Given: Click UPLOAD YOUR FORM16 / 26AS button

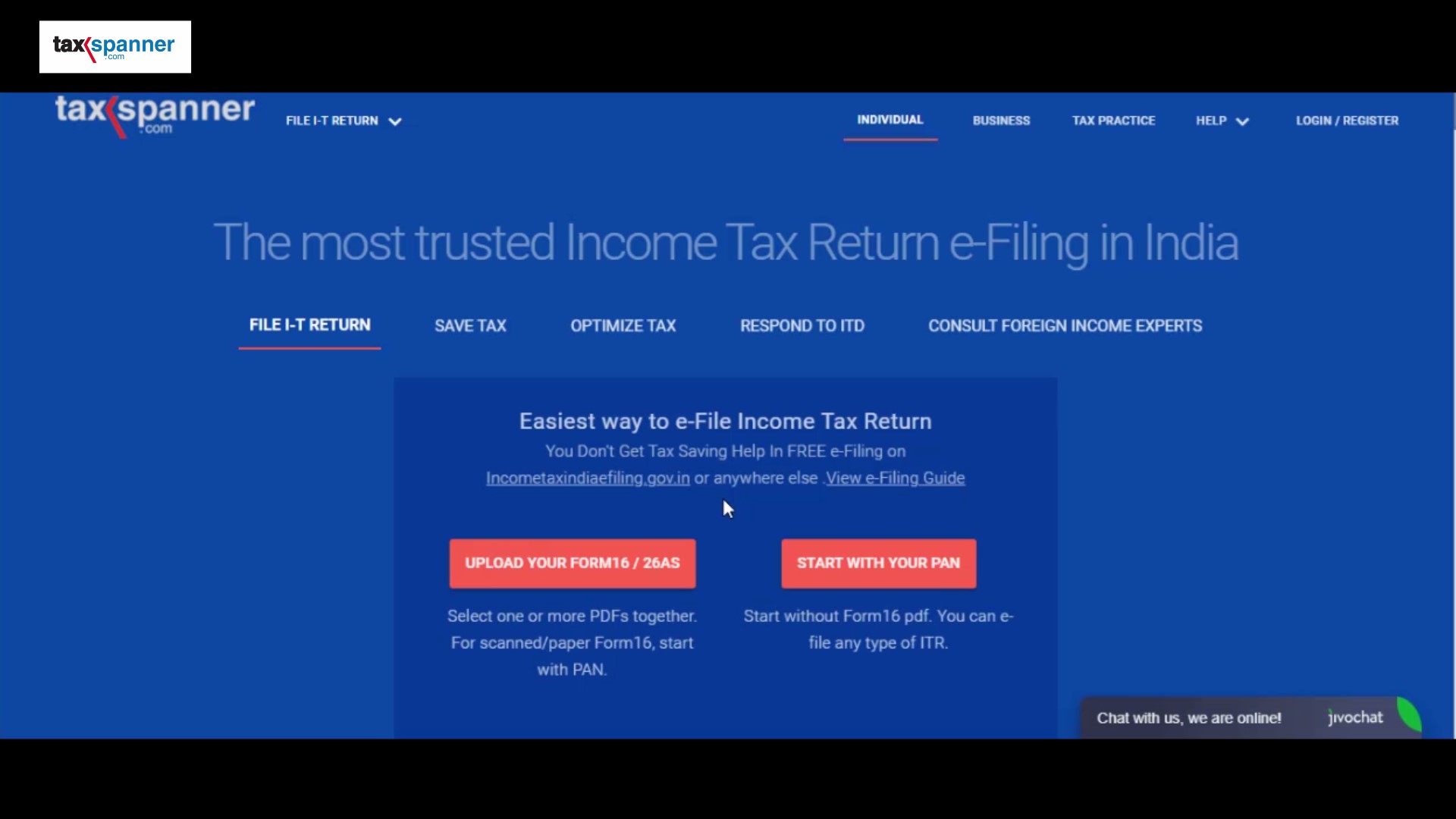Looking at the screenshot, I should point(572,562).
